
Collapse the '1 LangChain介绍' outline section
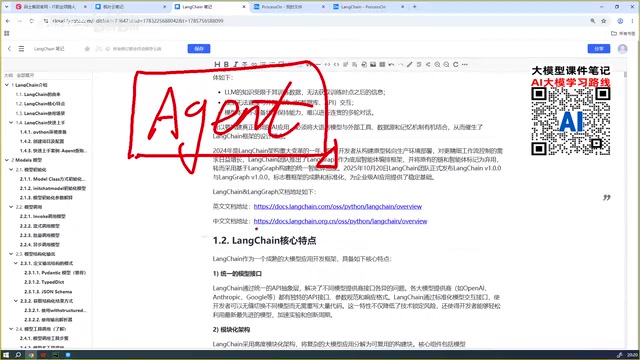tap(7, 85)
